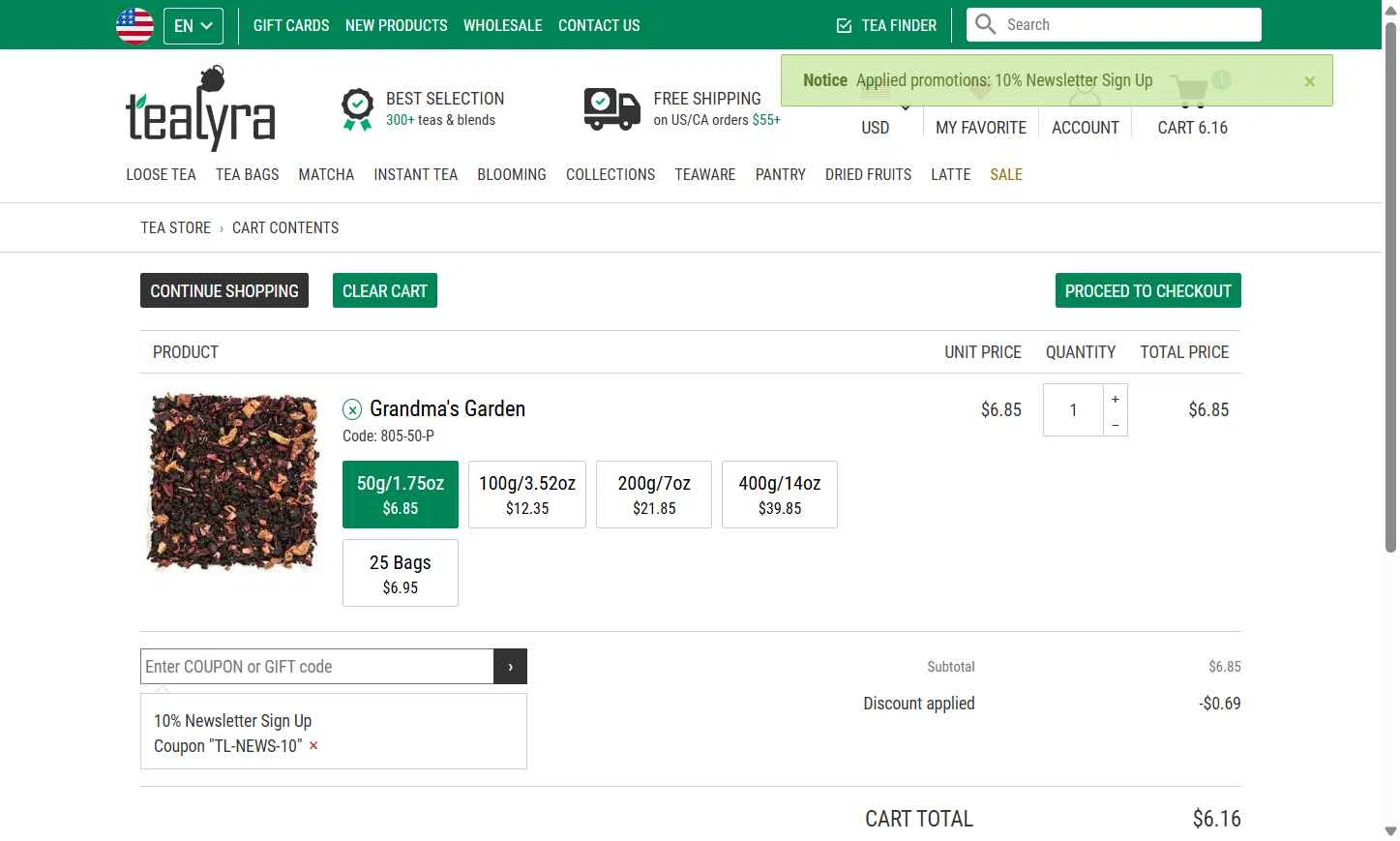Open Grandma's Garden product link
Screen dimensions: 1400x841
tap(447, 408)
